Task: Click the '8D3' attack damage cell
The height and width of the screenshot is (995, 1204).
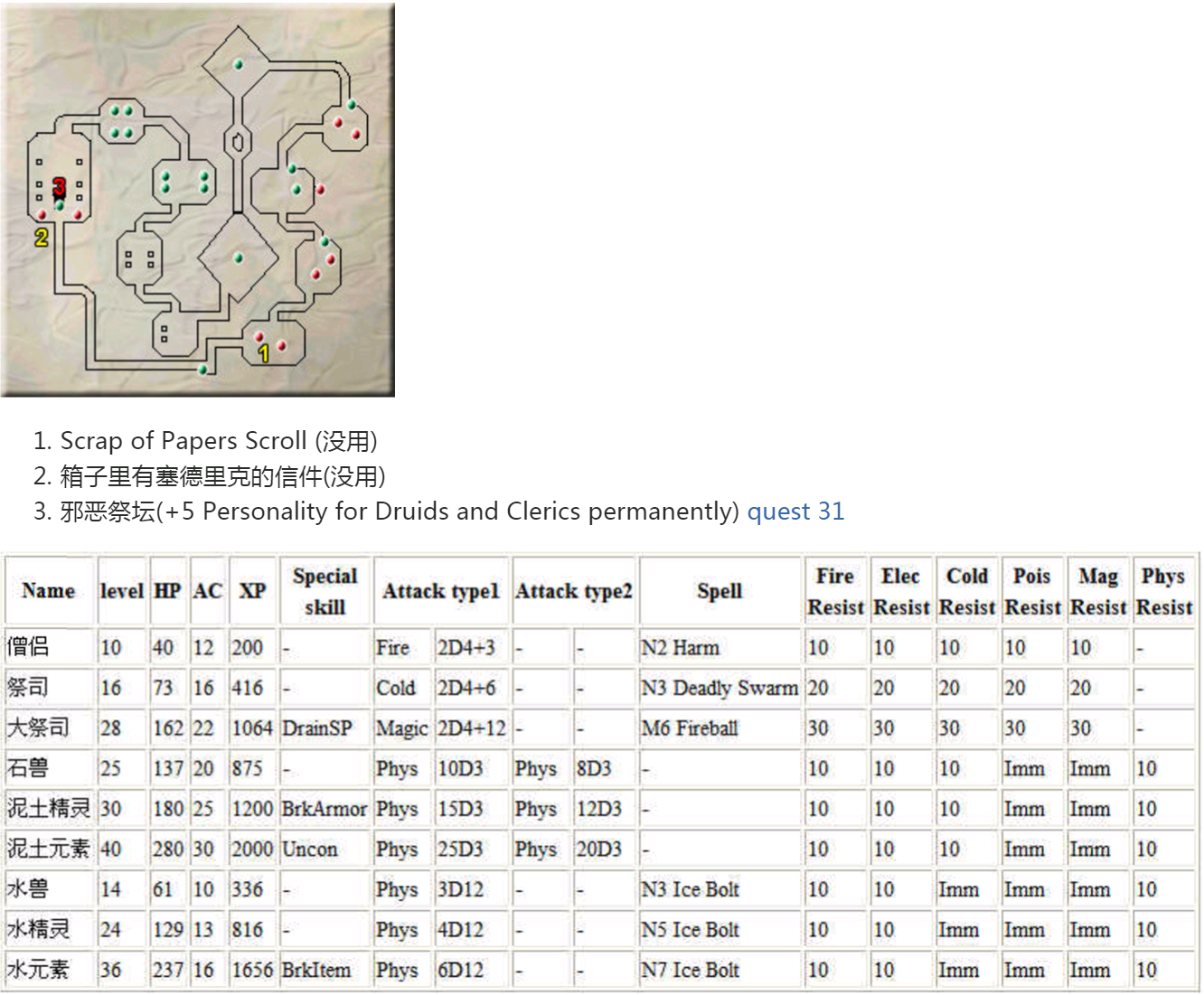Action: [x=605, y=768]
